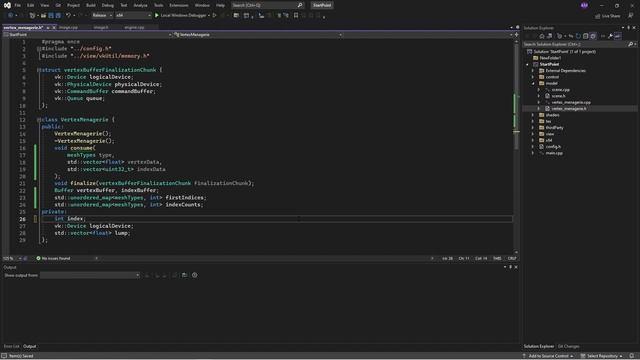Open Properties wrench icon in Solution Explorer
Image resolution: width=640 pixels, height=360 pixels.
pos(610,36)
